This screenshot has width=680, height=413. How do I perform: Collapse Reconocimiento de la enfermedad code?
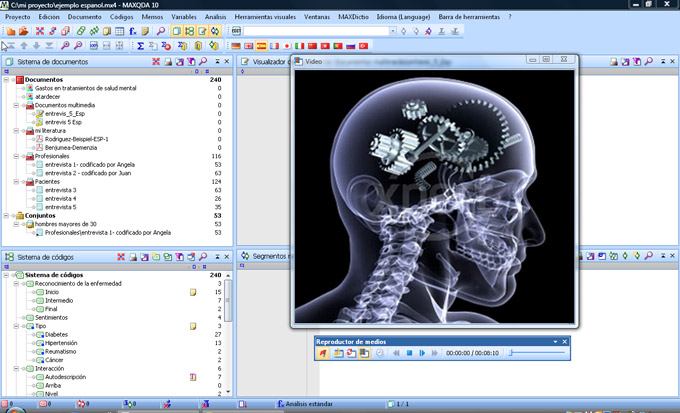tap(16, 284)
